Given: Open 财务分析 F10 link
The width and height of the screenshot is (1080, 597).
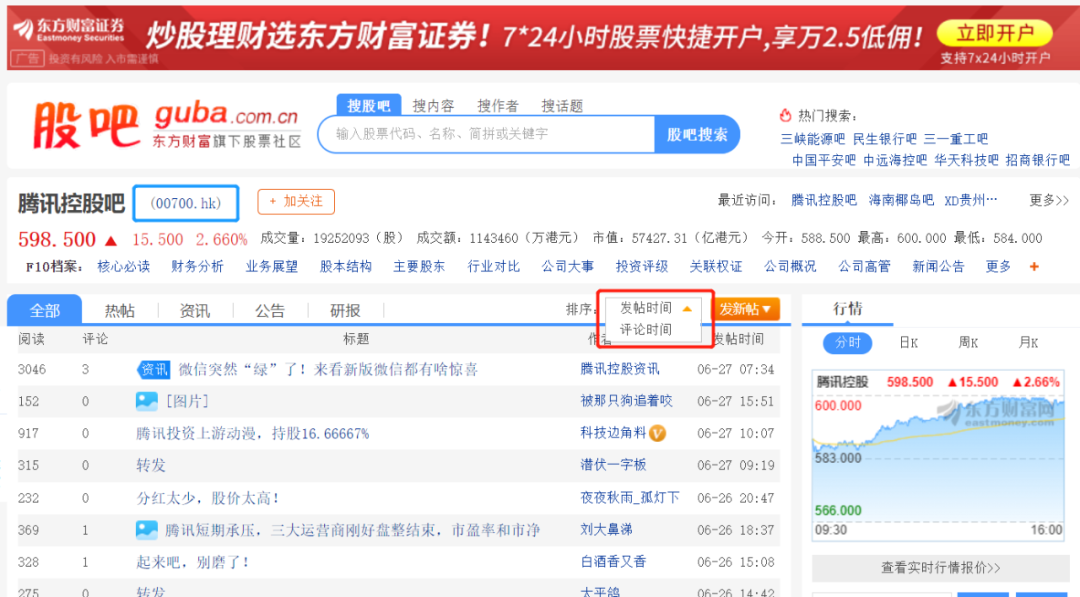Looking at the screenshot, I should click(x=197, y=266).
